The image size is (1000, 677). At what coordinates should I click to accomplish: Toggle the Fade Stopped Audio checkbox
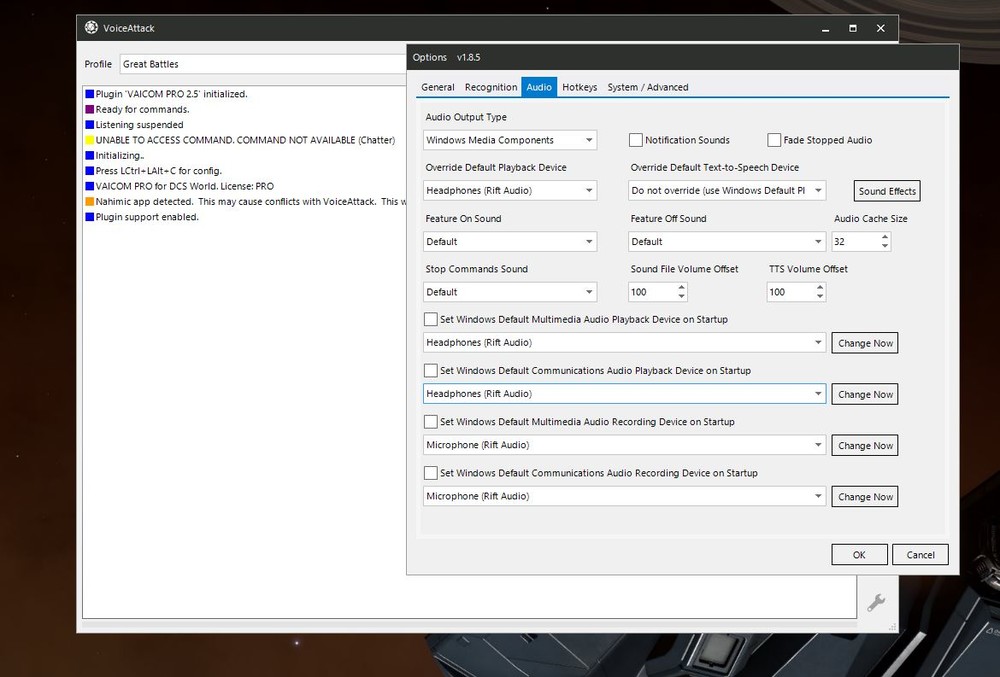coord(774,141)
